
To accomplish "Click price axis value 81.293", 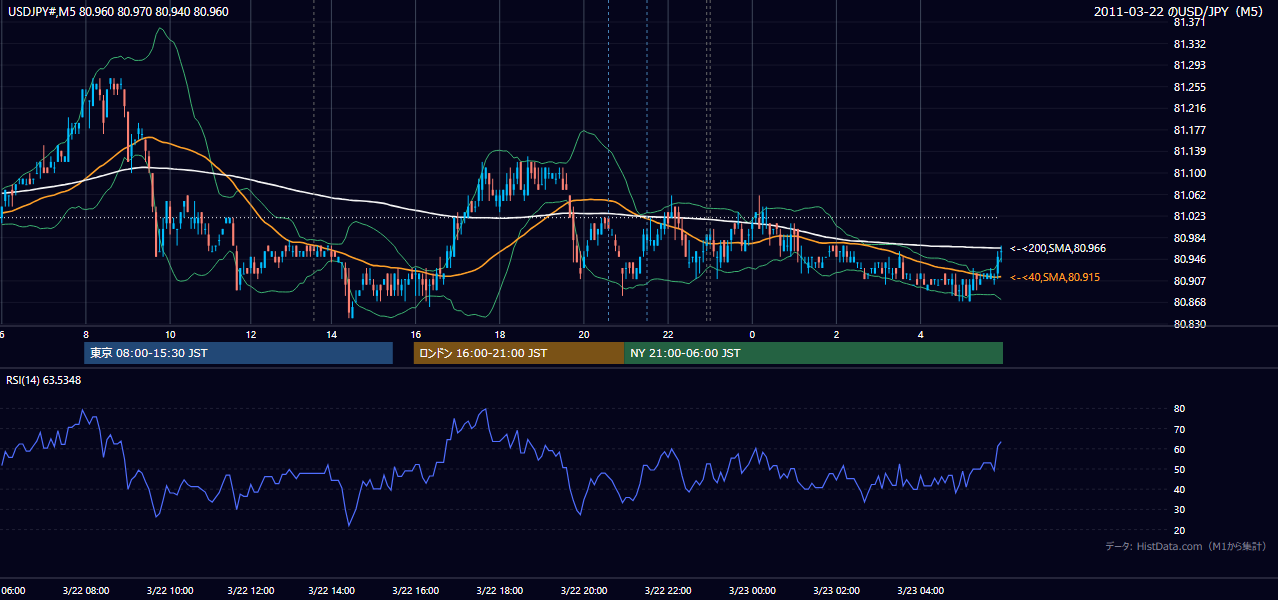I will tap(1189, 65).
